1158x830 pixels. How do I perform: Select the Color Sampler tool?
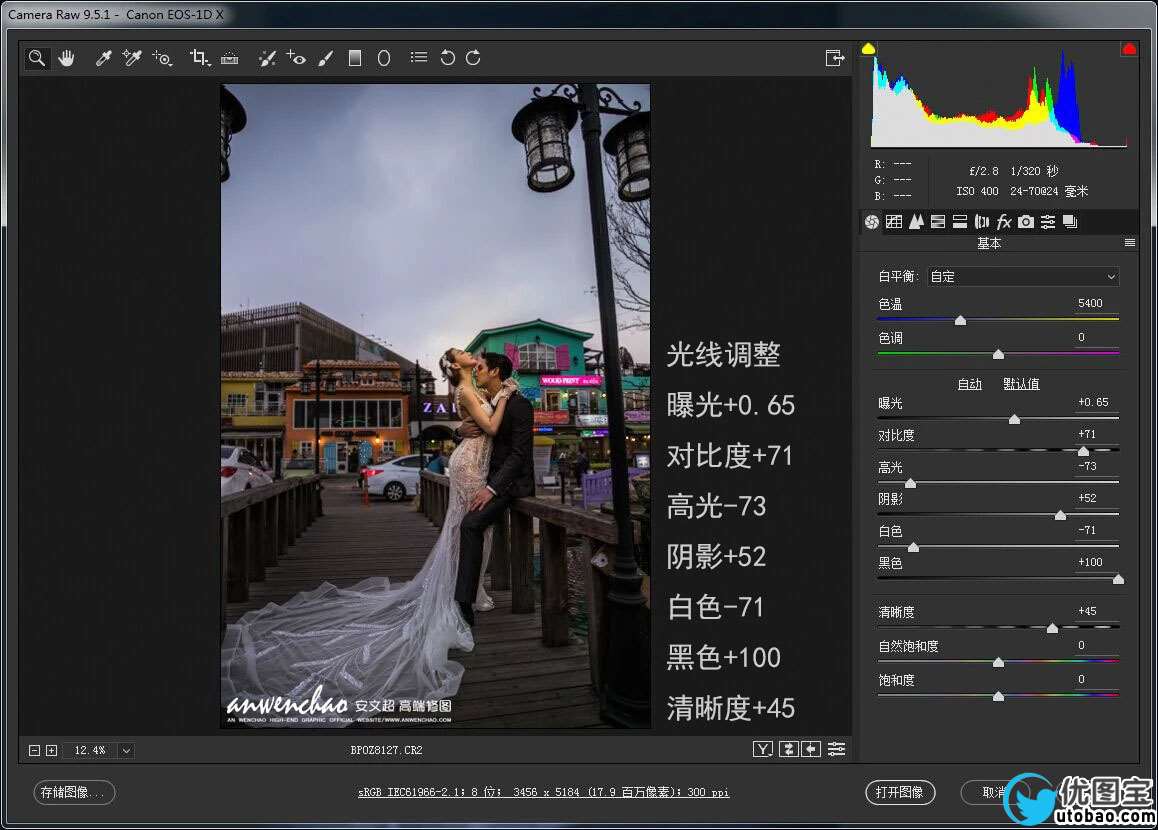pos(132,58)
